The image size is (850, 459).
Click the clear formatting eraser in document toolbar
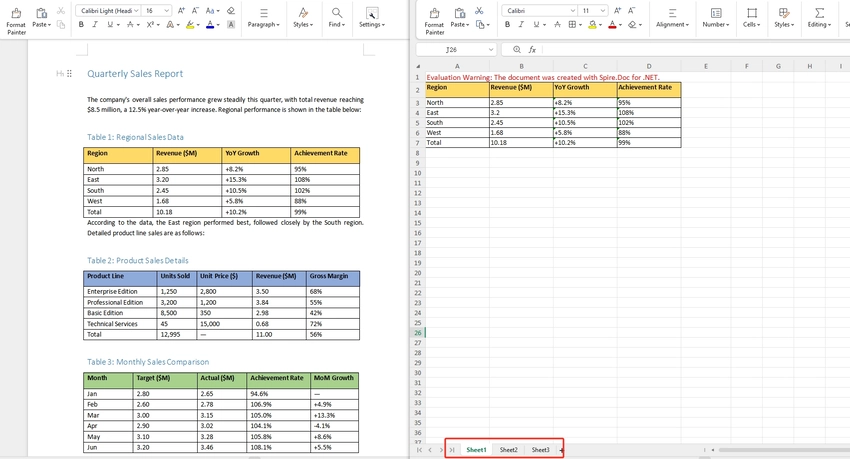pyautogui.click(x=231, y=11)
